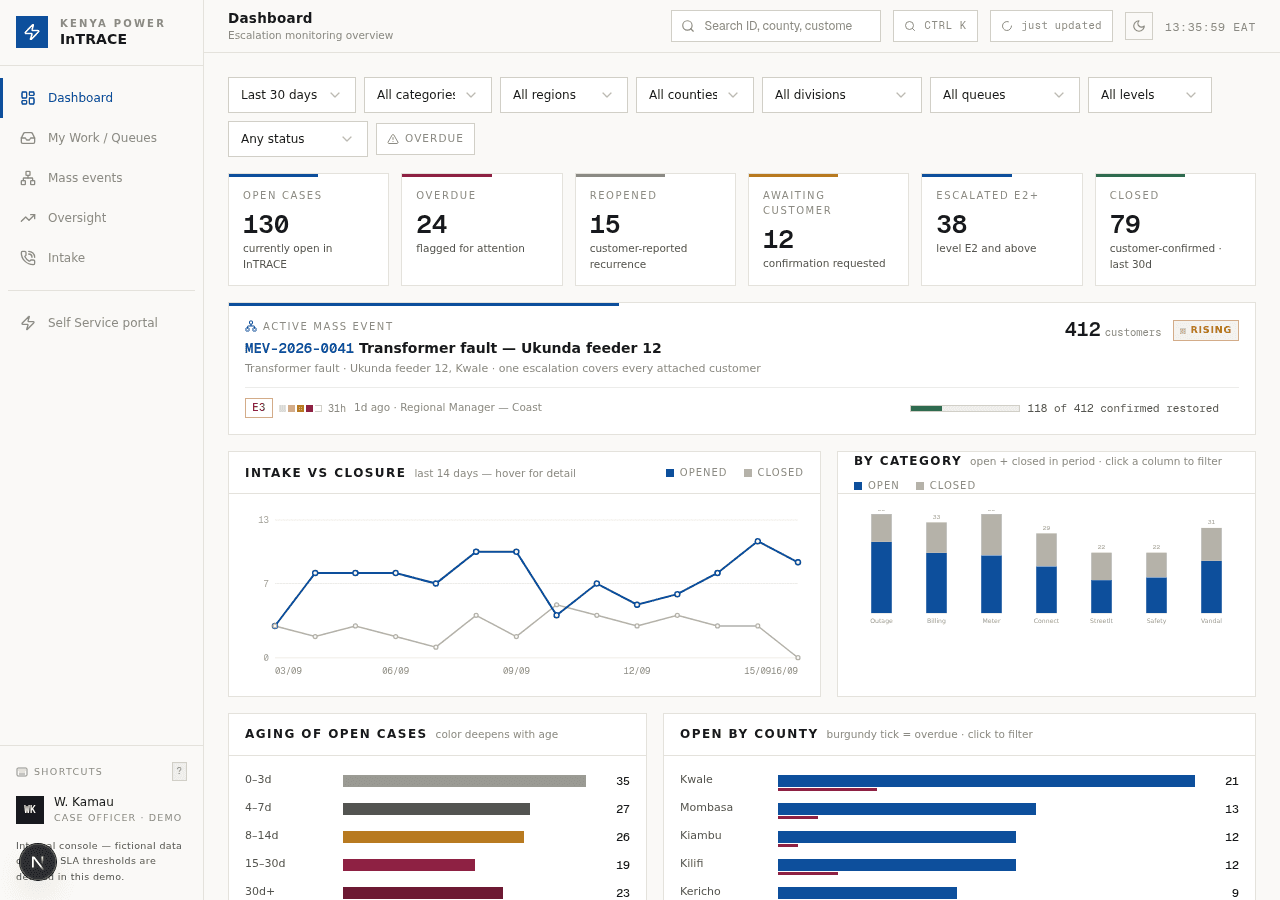Select the Closed 79 card
The width and height of the screenshot is (1280, 900).
tap(1175, 230)
